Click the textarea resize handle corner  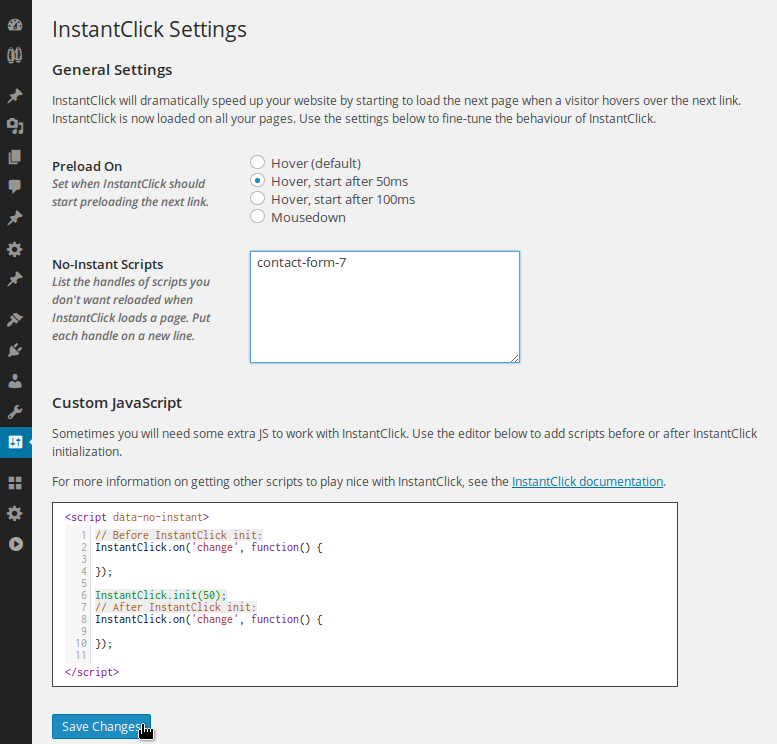(x=514, y=357)
